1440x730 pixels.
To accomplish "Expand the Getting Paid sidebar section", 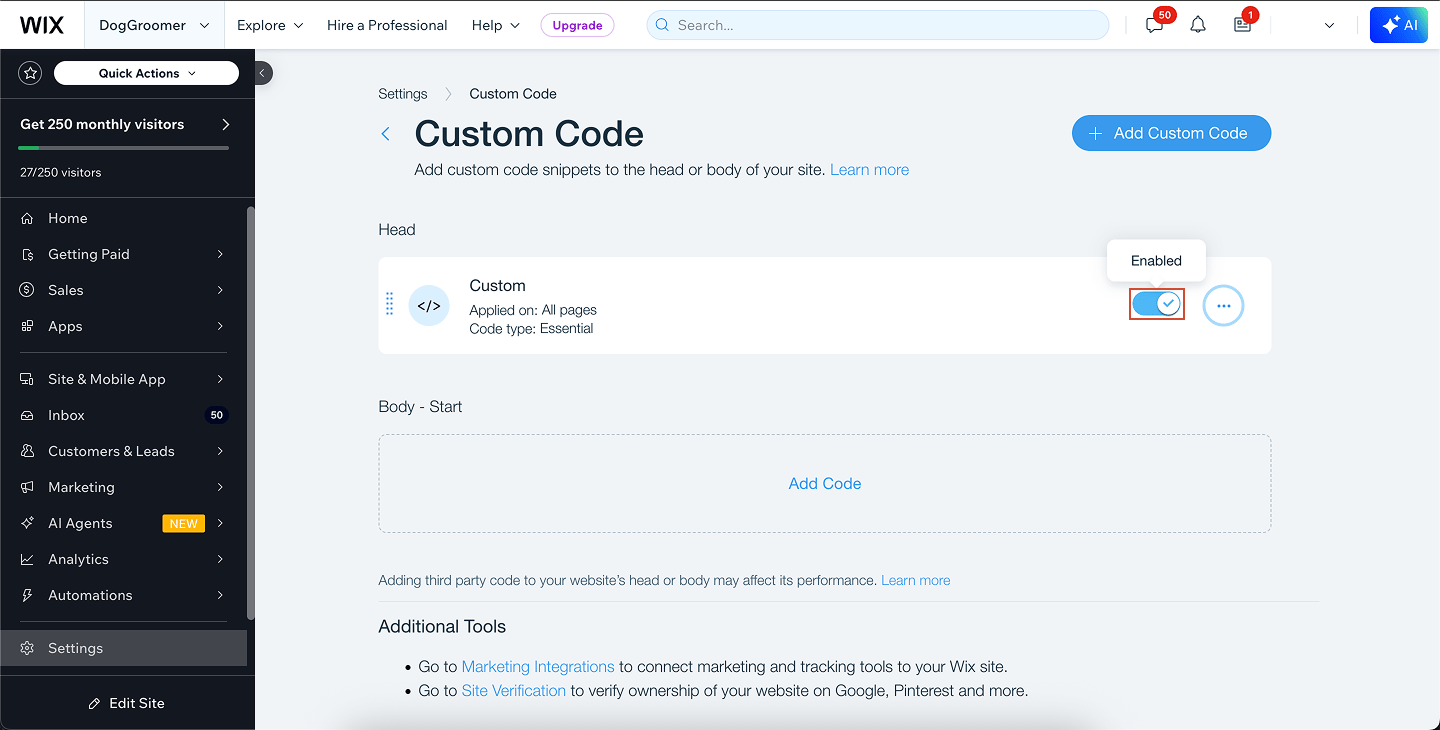I will point(124,254).
